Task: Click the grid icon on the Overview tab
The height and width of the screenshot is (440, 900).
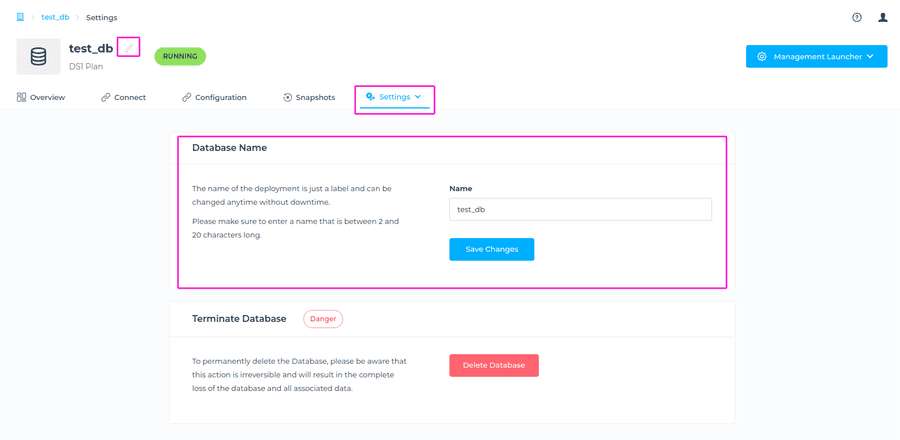Action: tap(21, 98)
